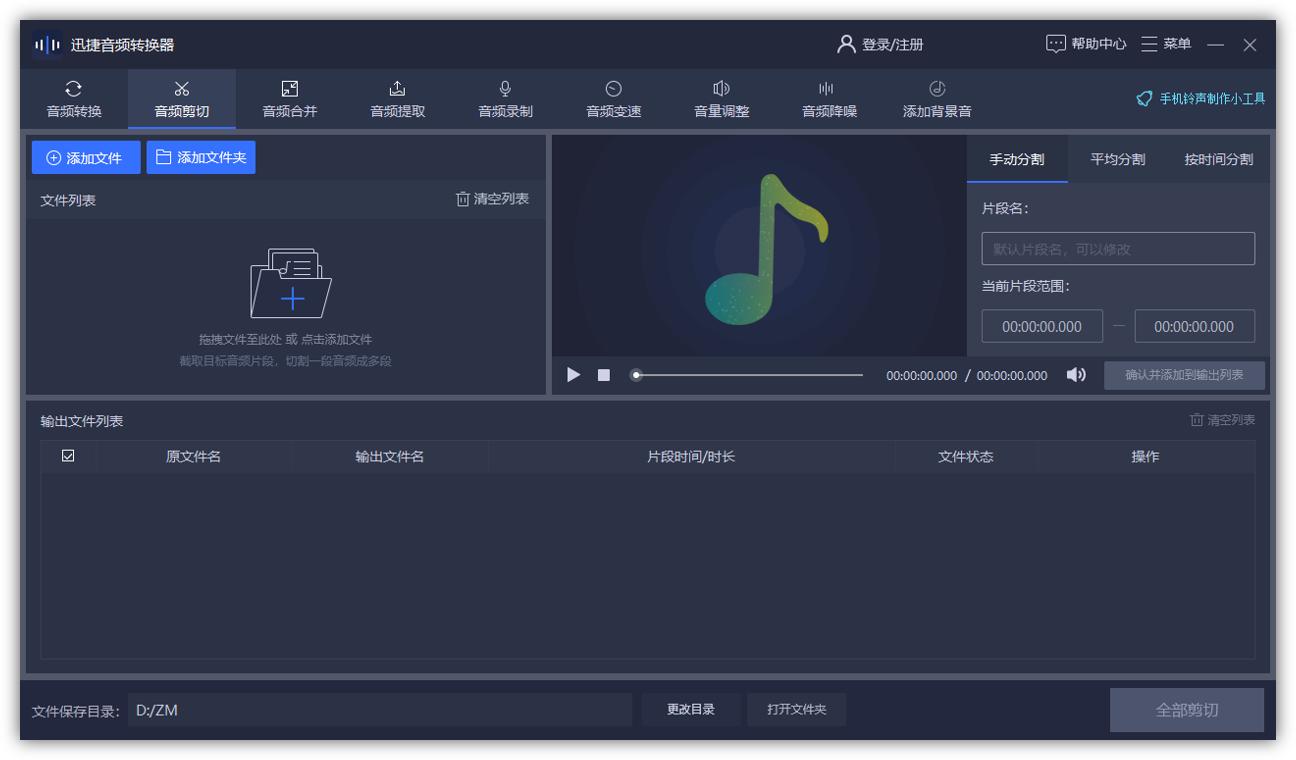
Task: Open the 音频合并 merge tool
Action: pyautogui.click(x=290, y=99)
